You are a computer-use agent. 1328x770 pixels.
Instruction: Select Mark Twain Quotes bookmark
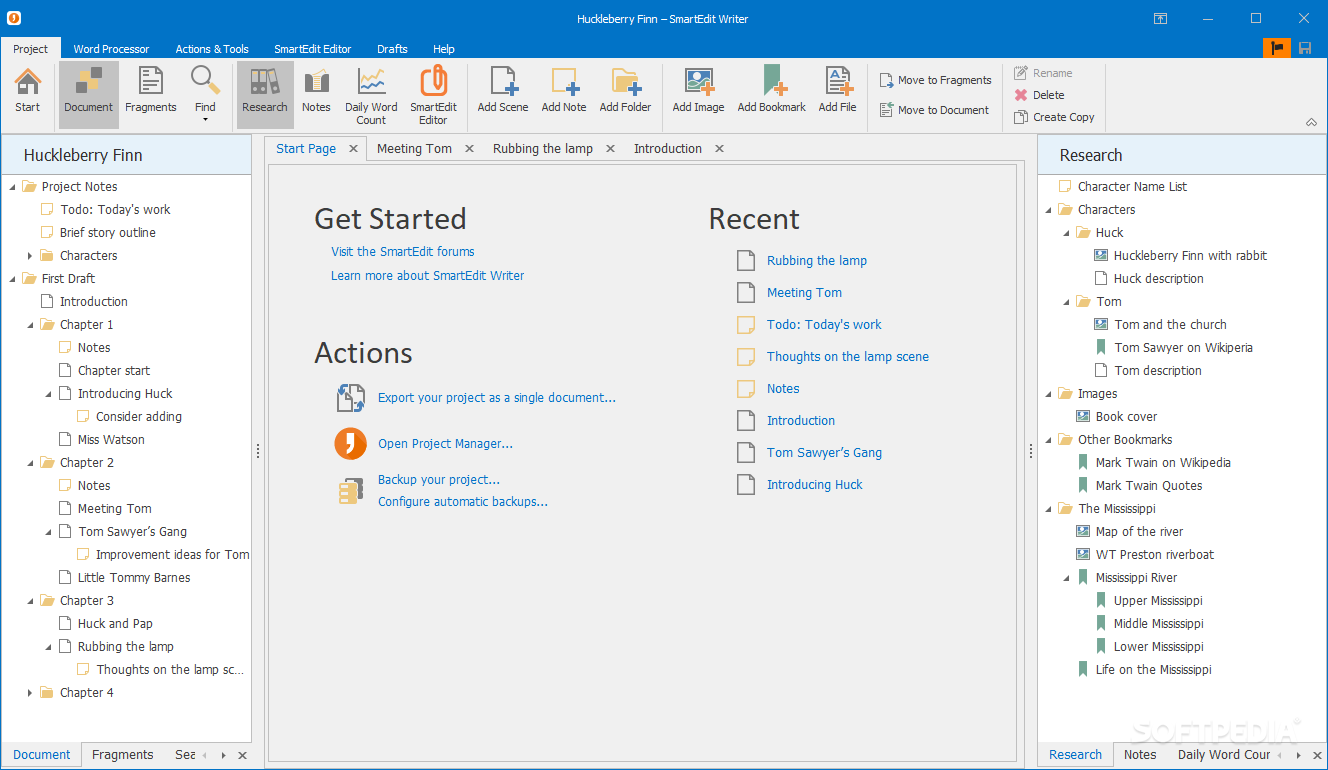[1149, 486]
